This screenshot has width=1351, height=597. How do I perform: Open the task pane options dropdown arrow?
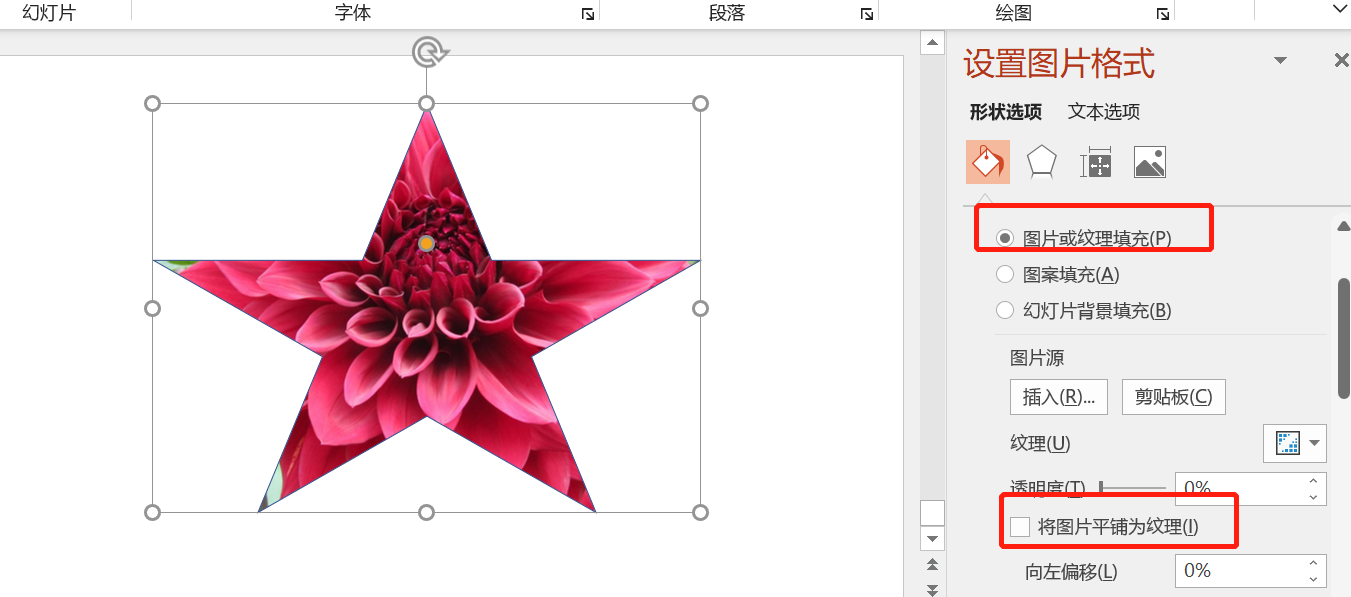pos(1280,61)
